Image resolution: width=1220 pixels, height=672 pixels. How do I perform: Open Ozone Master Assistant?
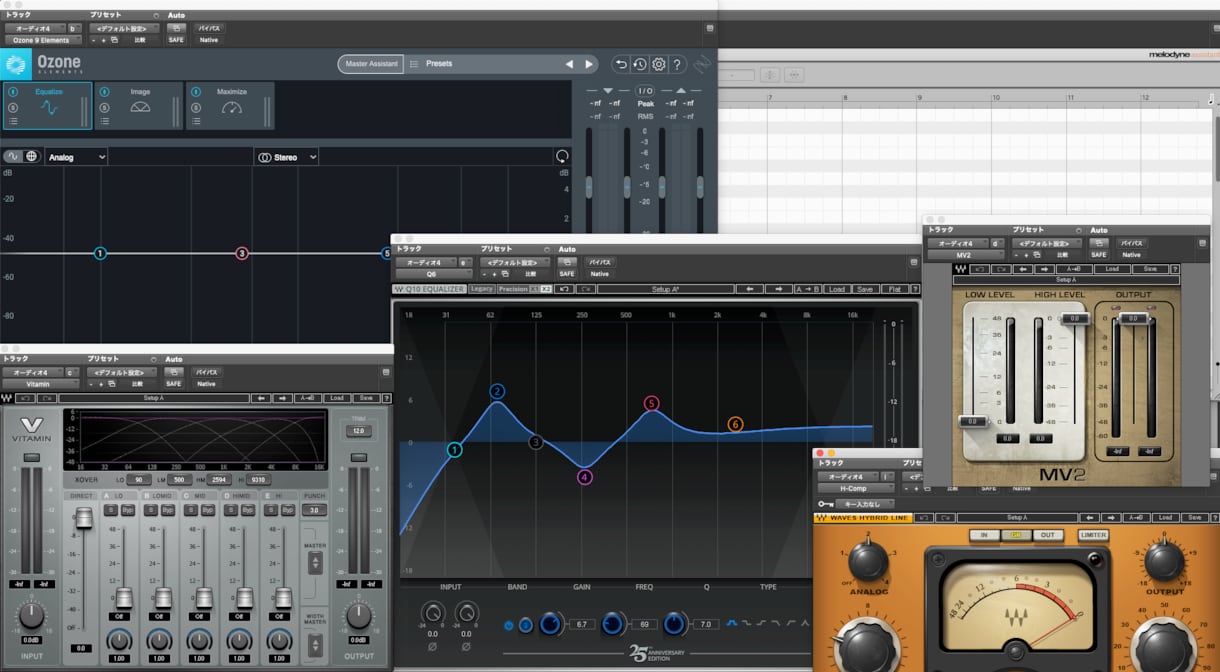[x=370, y=64]
